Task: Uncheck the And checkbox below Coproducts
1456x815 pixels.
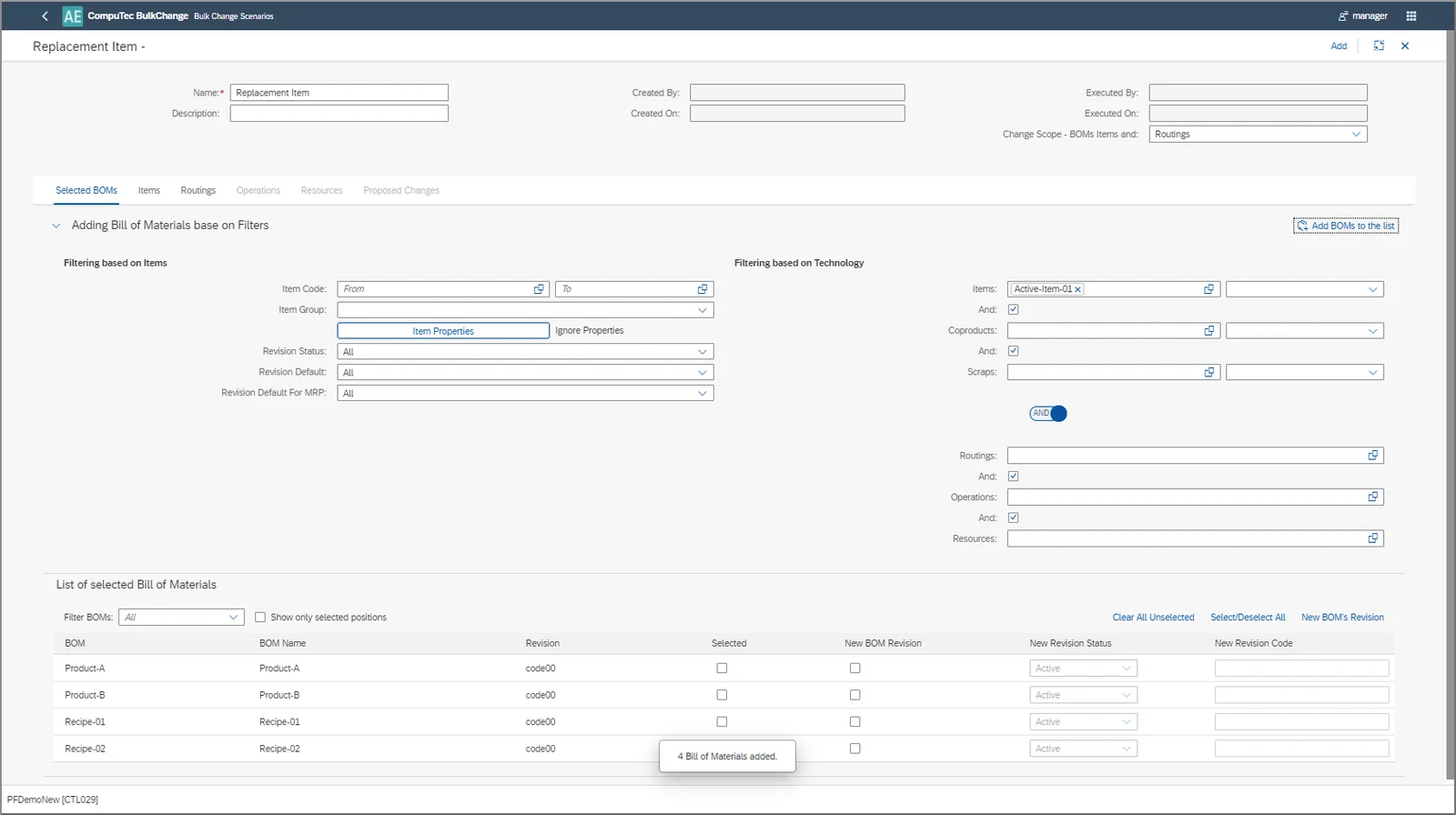Action: (x=1013, y=351)
